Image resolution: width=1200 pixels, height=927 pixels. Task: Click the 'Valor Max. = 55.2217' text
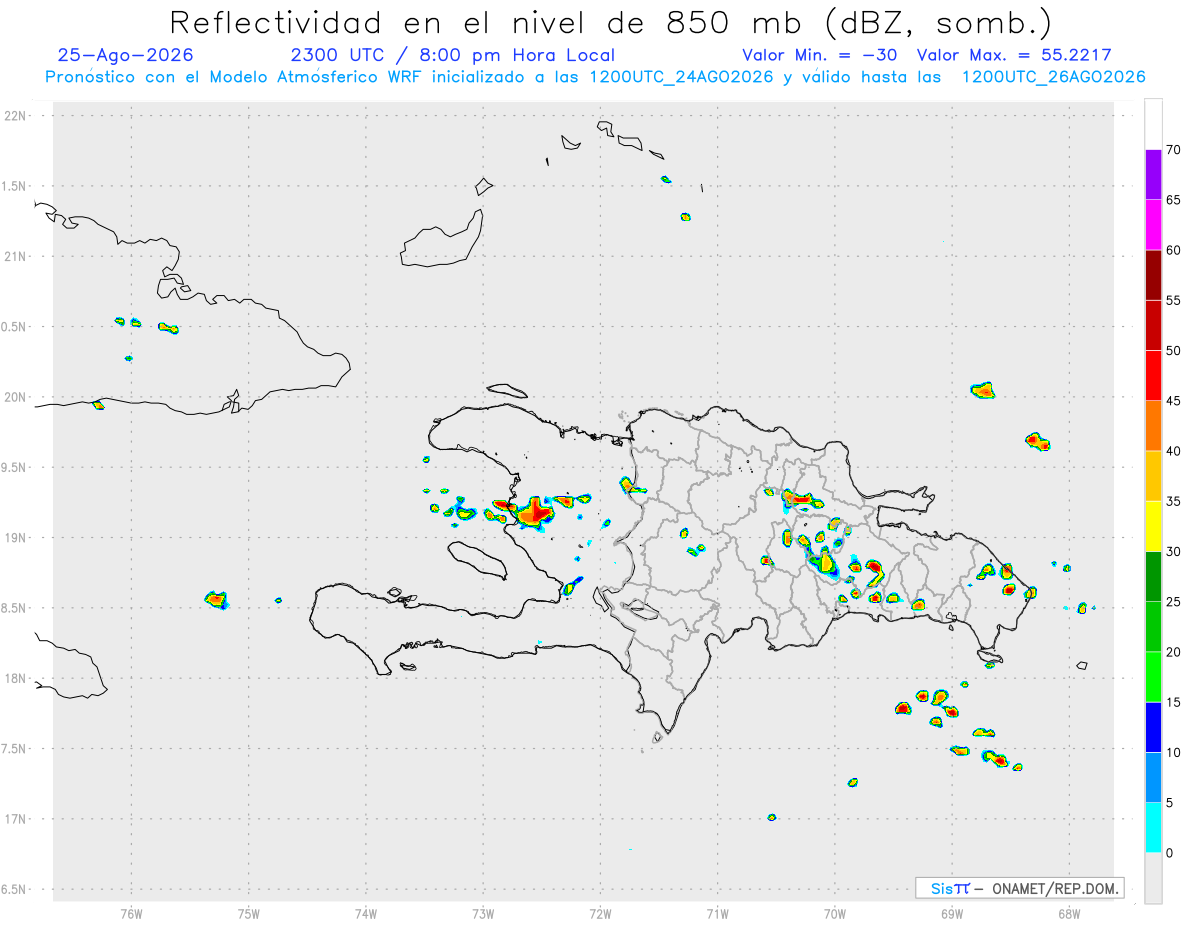point(1014,55)
